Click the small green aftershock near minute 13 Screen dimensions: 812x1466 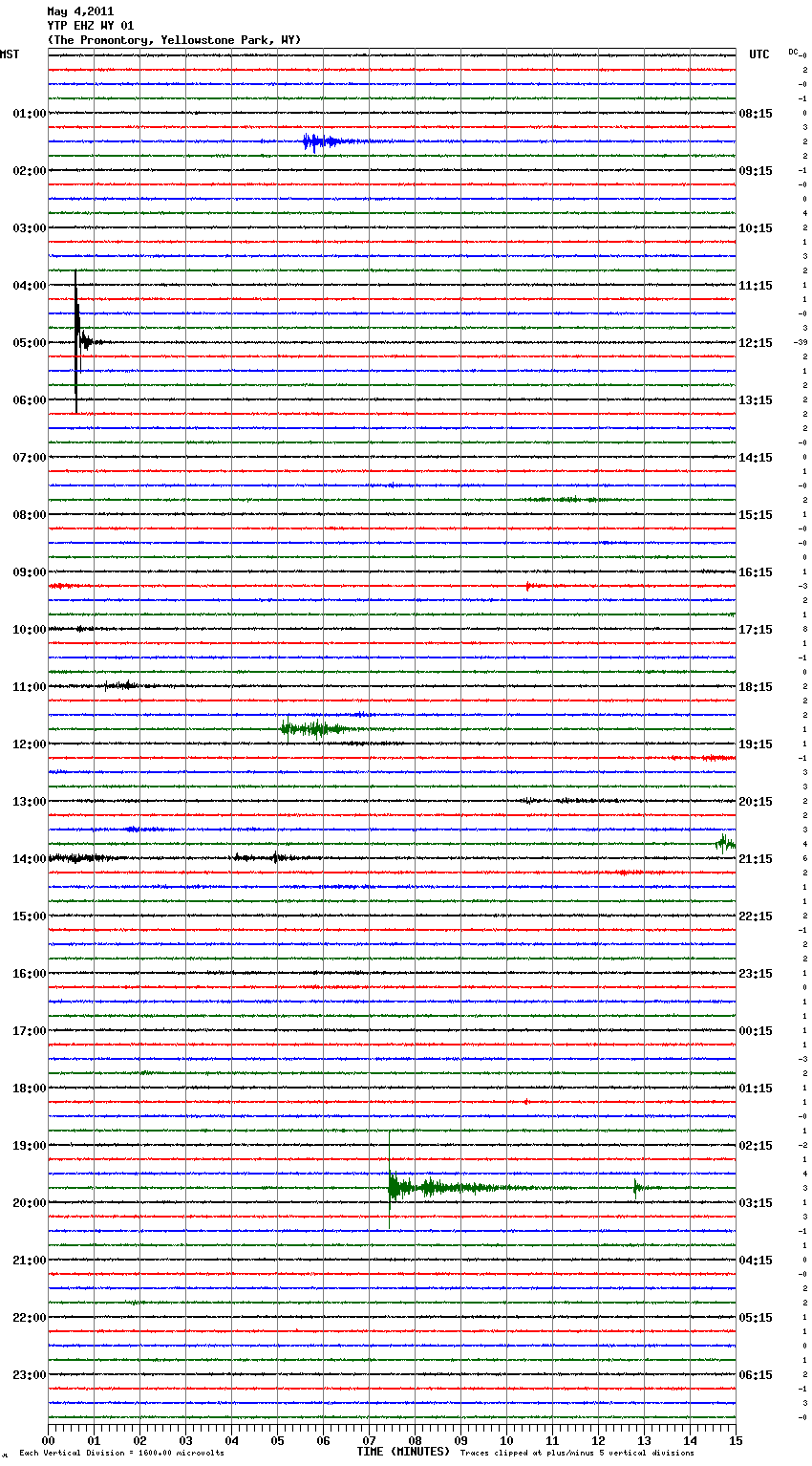coord(636,1187)
